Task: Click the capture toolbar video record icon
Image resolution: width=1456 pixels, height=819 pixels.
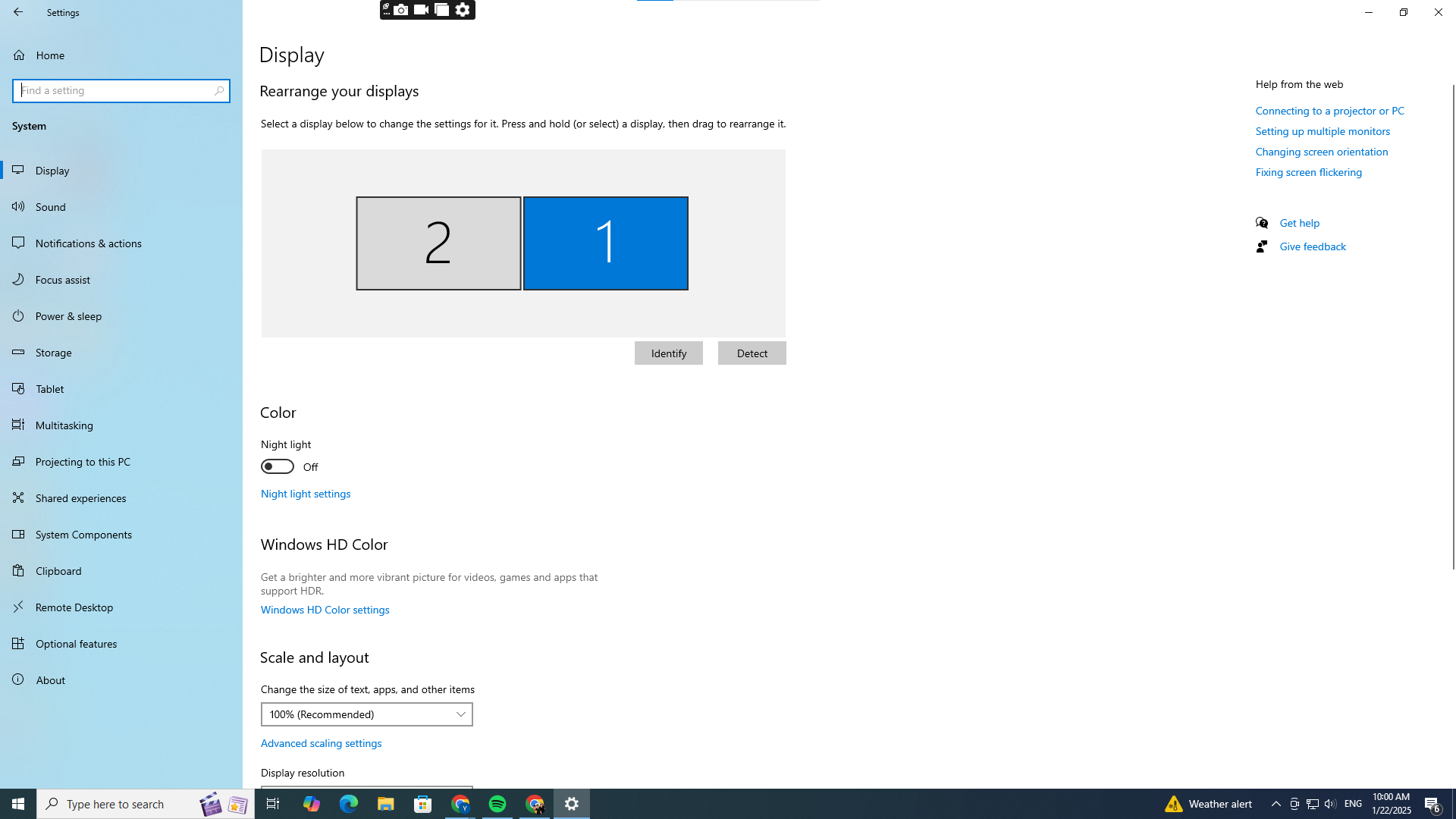Action: (x=422, y=10)
